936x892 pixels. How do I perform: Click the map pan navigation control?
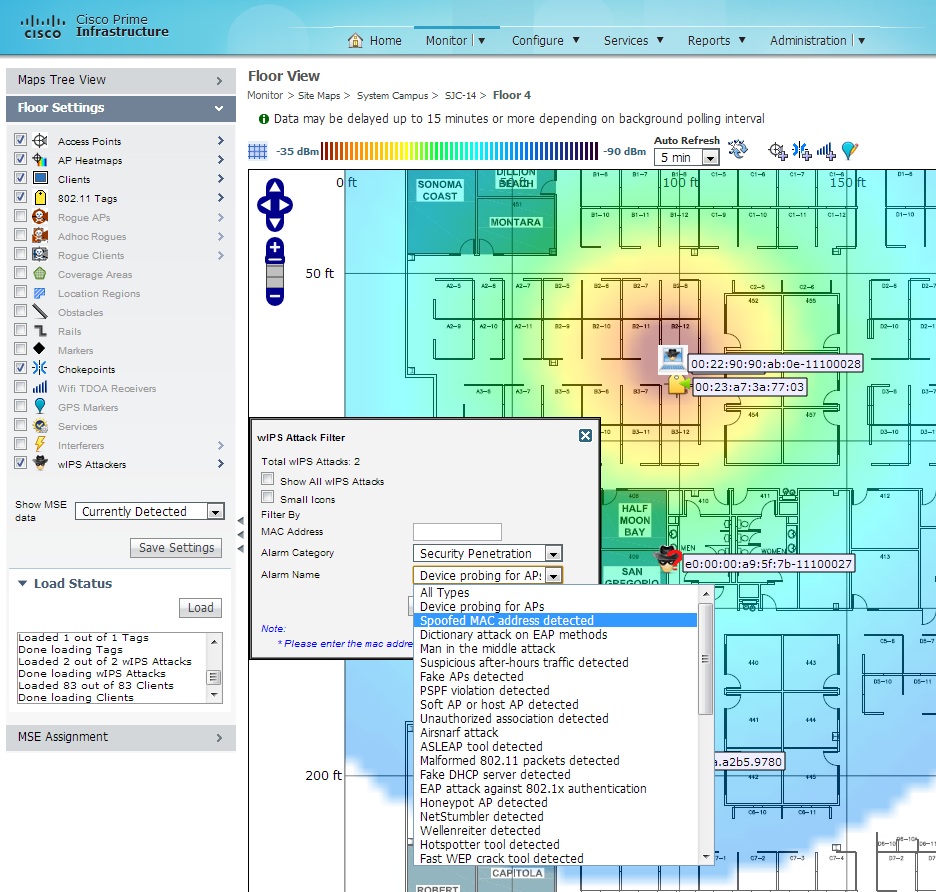tap(275, 204)
